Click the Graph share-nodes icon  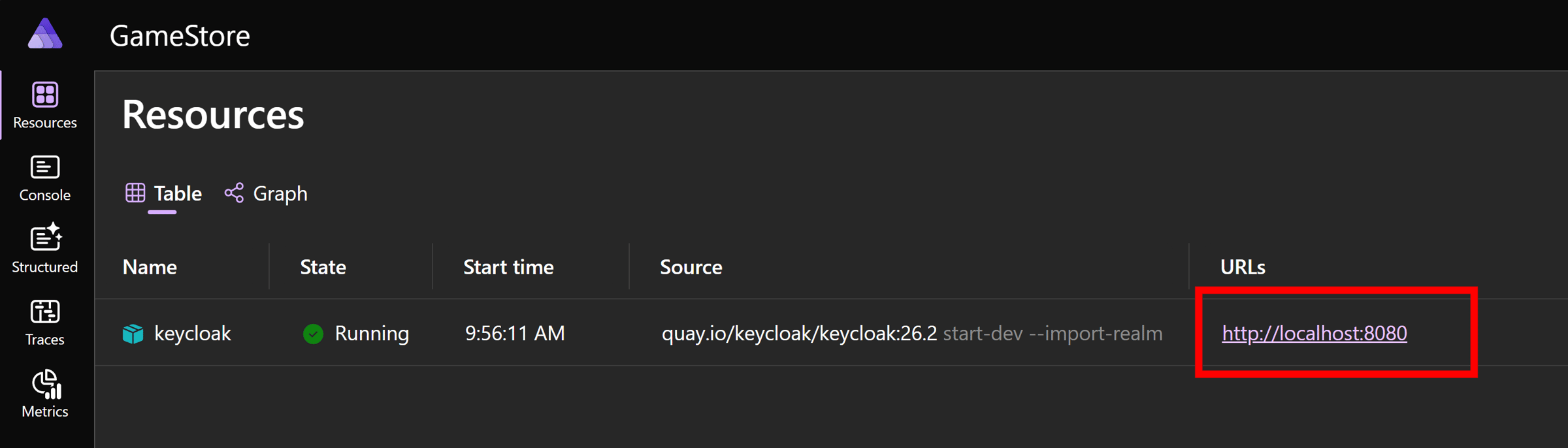pos(234,193)
